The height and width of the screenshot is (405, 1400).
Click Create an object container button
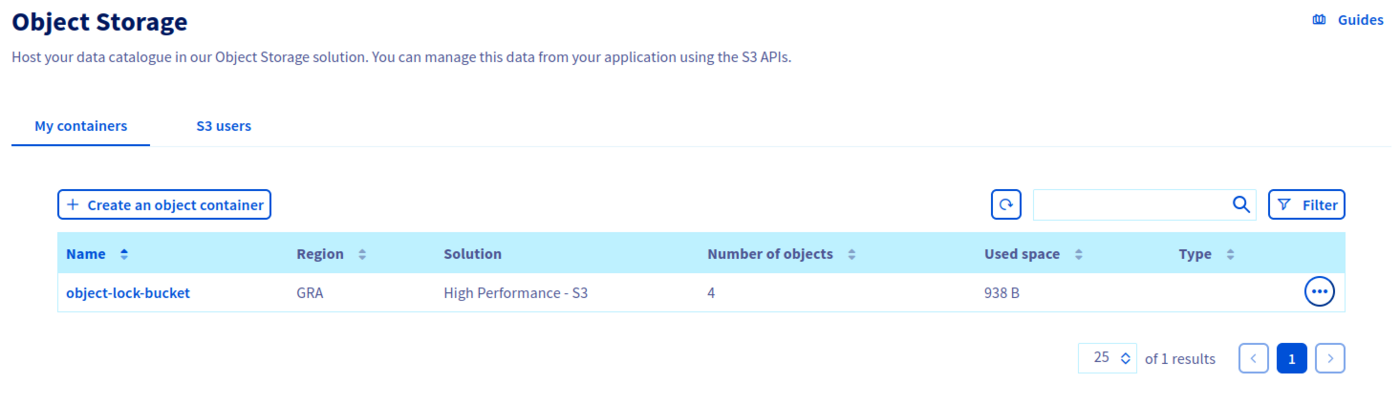(x=165, y=205)
